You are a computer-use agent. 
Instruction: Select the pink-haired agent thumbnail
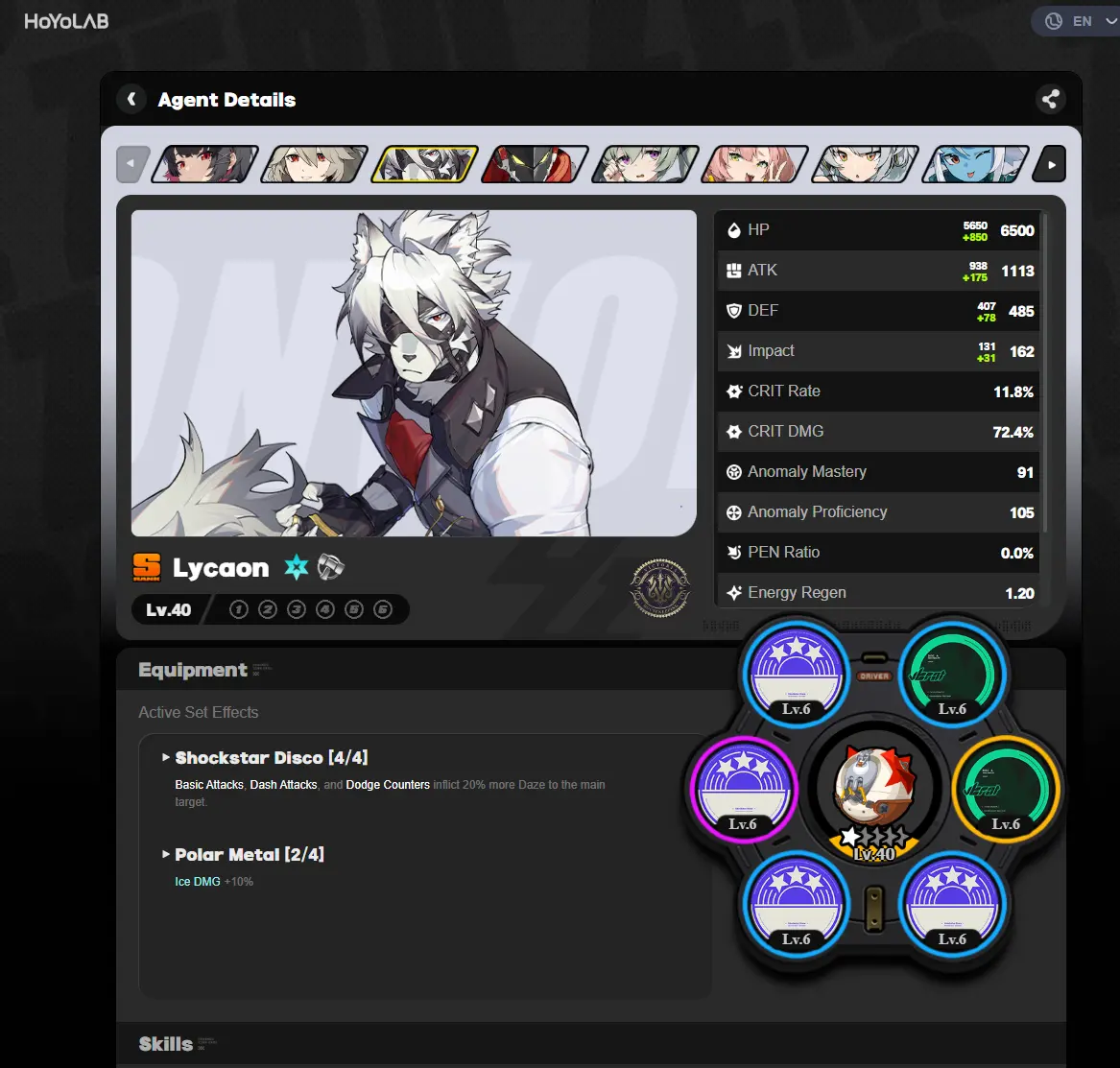(x=755, y=164)
